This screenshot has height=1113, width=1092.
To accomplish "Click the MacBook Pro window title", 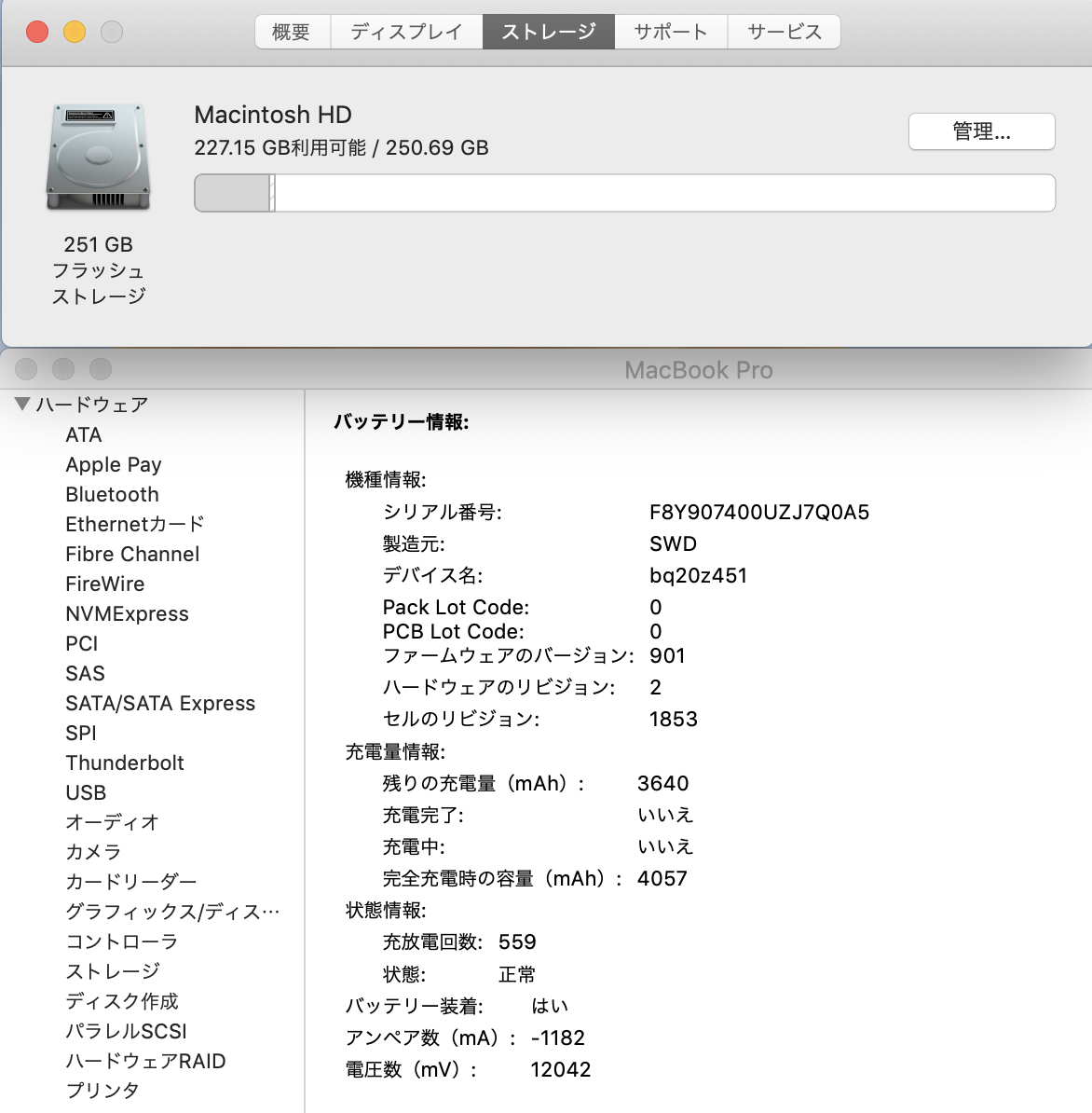I will point(698,370).
